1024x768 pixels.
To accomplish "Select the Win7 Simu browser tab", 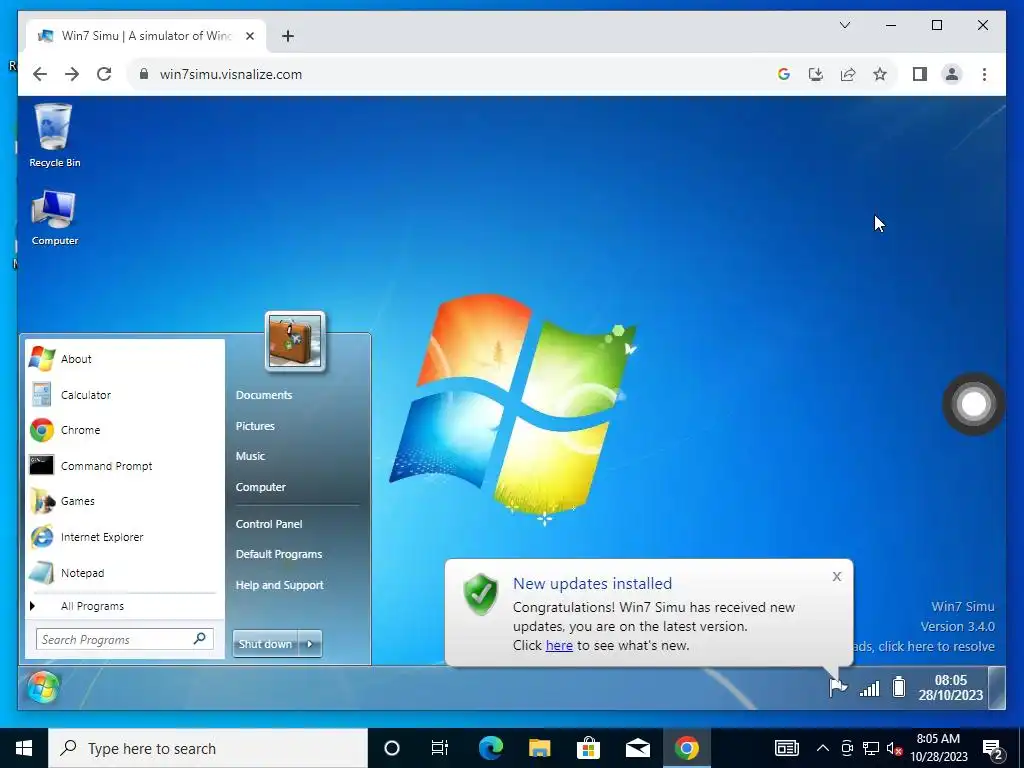I will coord(146,36).
